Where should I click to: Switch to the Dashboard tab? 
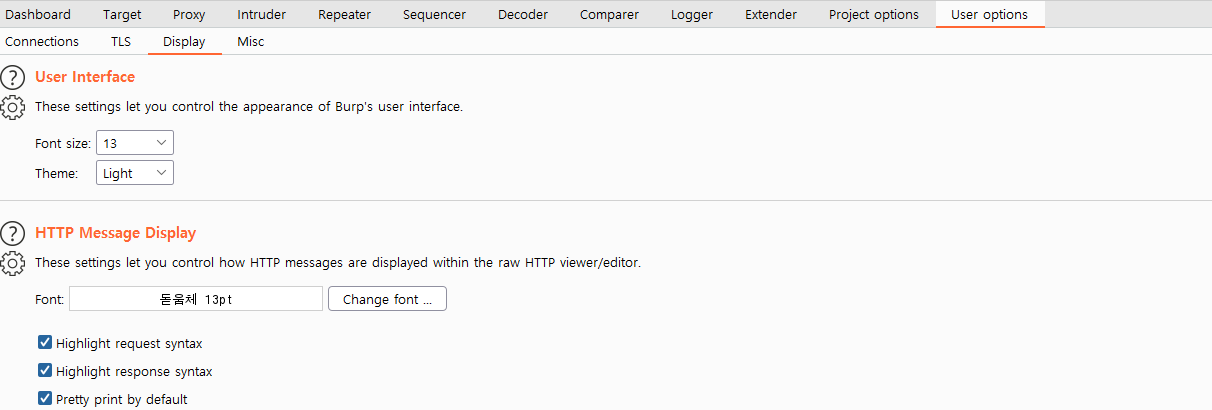click(38, 14)
